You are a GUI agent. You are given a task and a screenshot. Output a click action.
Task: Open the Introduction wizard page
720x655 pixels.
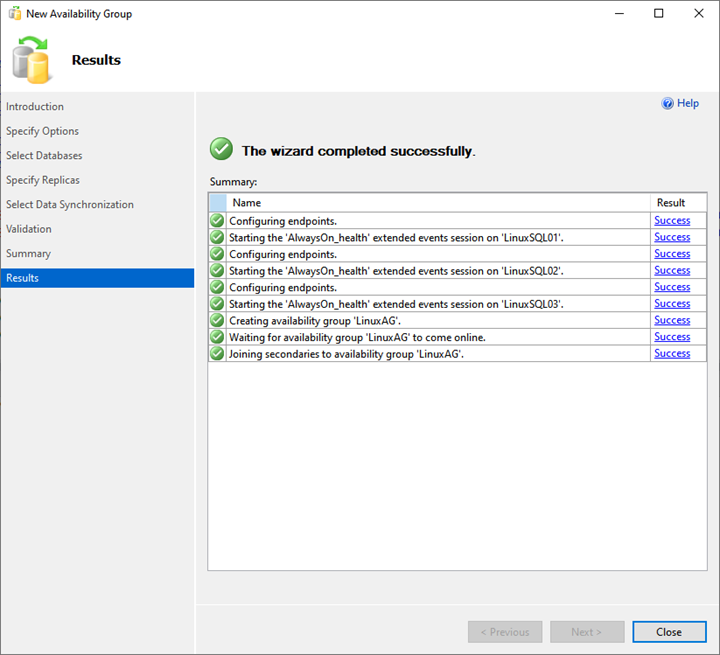point(35,107)
